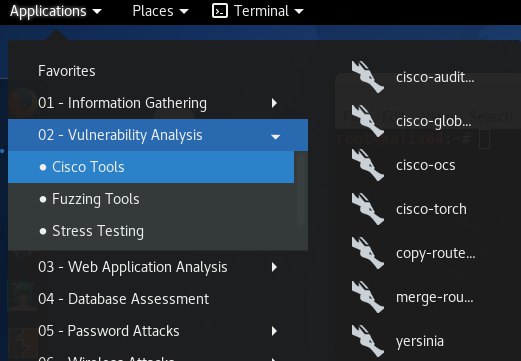The width and height of the screenshot is (521, 361).
Task: Expand the 01 - Information Gathering arrow
Action: coord(274,103)
